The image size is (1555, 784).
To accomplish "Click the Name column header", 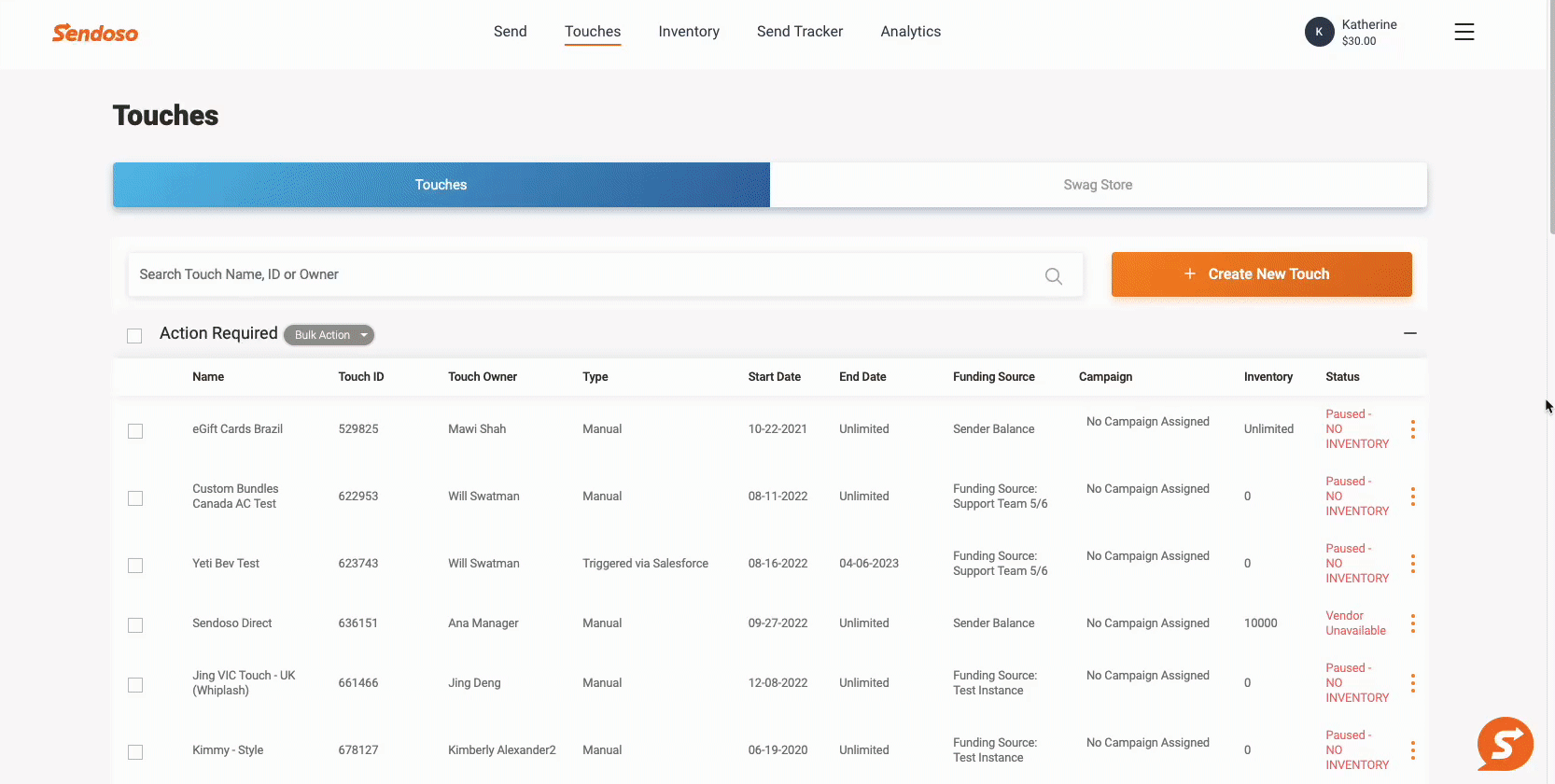I will pos(208,377).
